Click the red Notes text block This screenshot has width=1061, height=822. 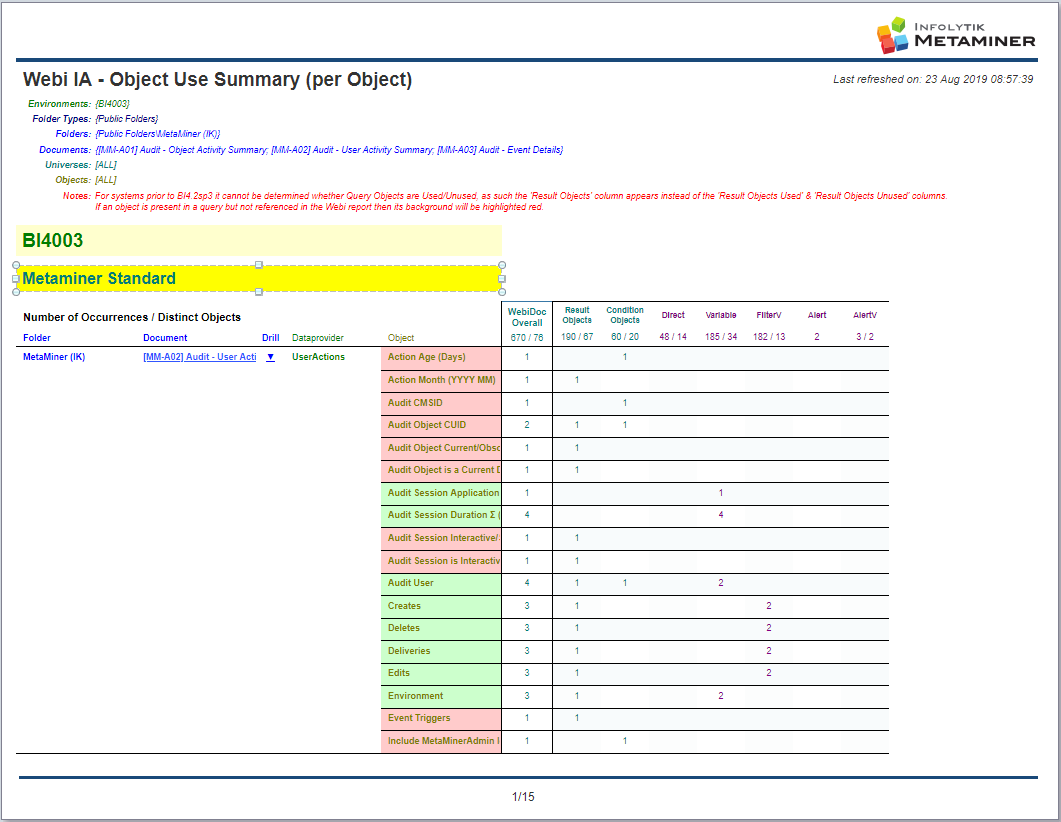[520, 201]
